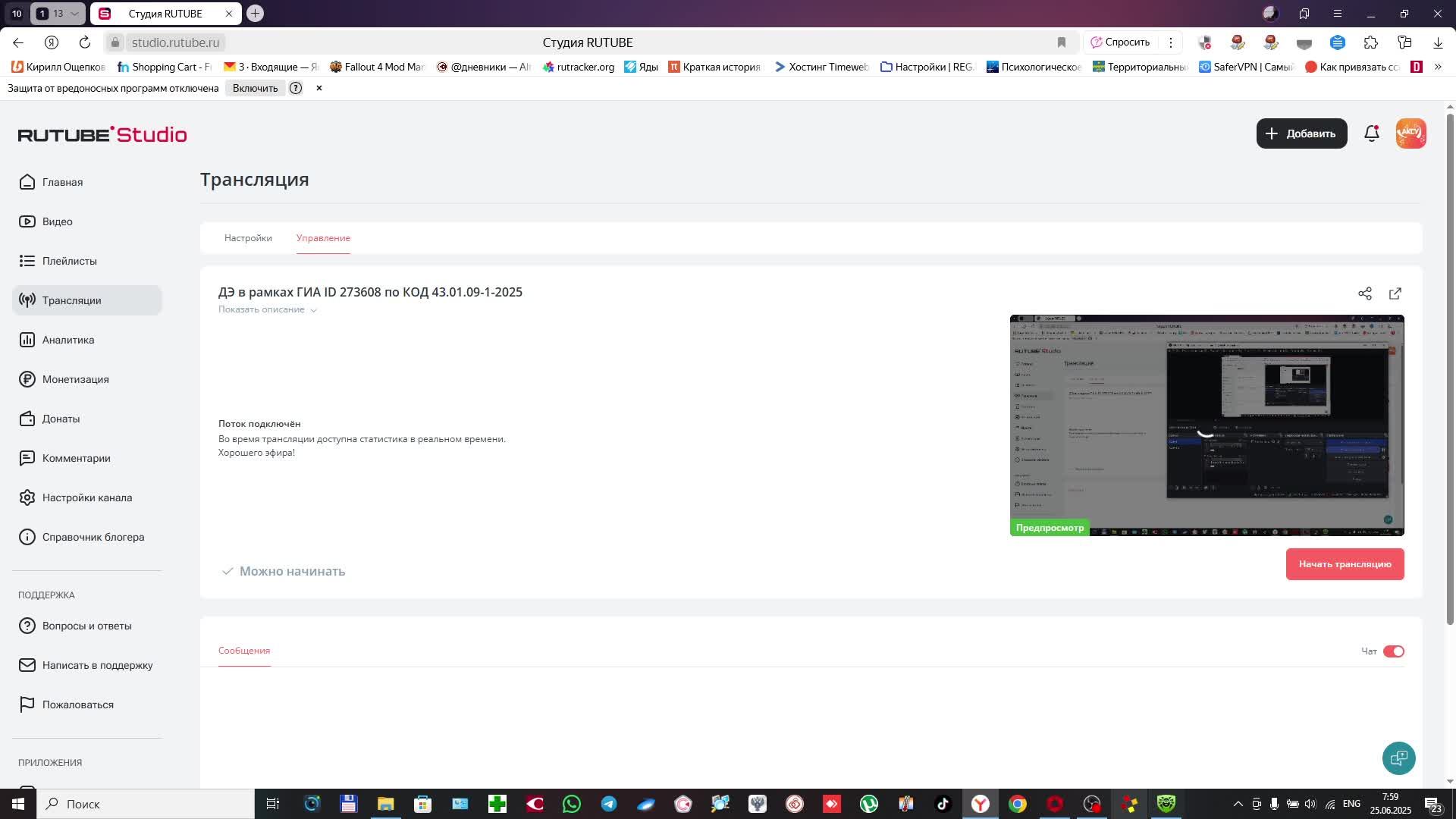Toggle the Чат switch off
The image size is (1456, 819).
pos(1393,651)
